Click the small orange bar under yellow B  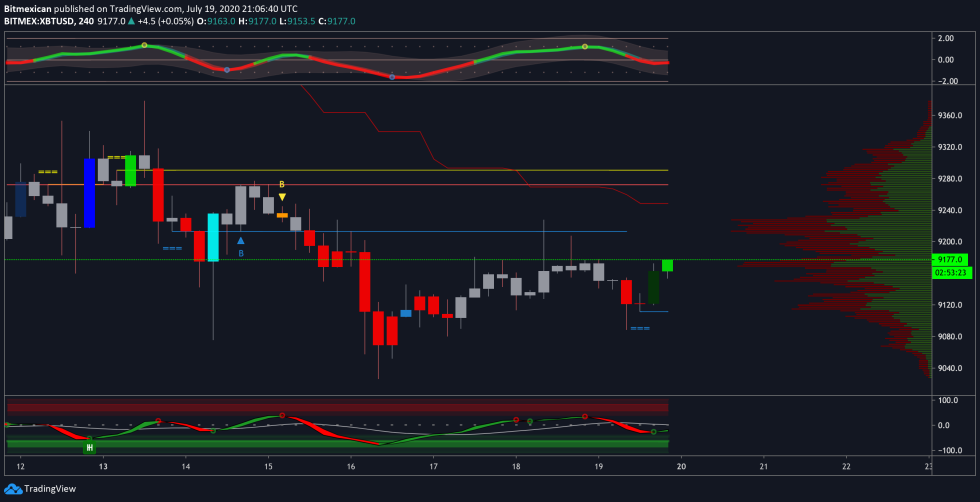click(282, 215)
